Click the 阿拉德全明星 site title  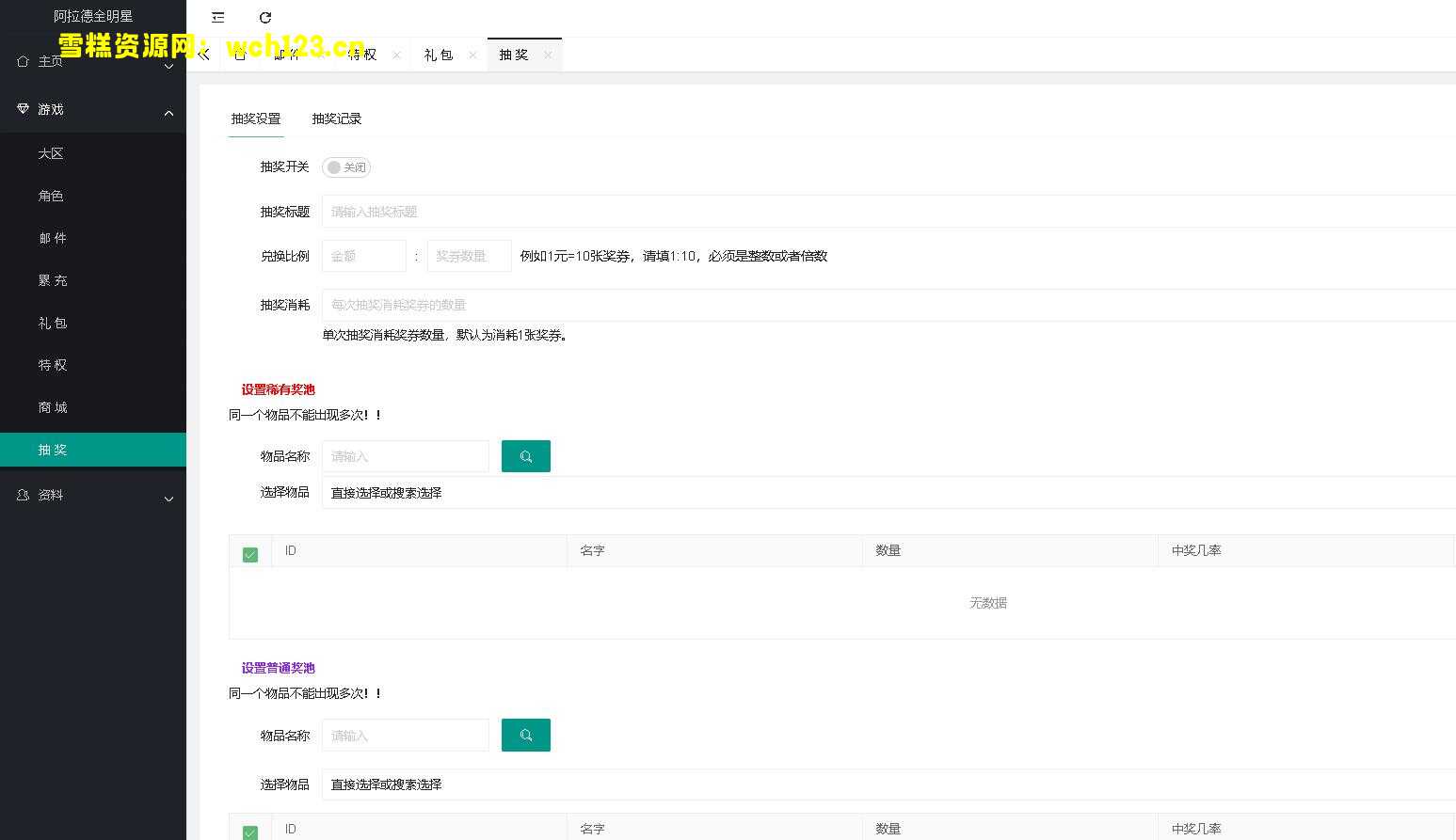click(x=93, y=16)
